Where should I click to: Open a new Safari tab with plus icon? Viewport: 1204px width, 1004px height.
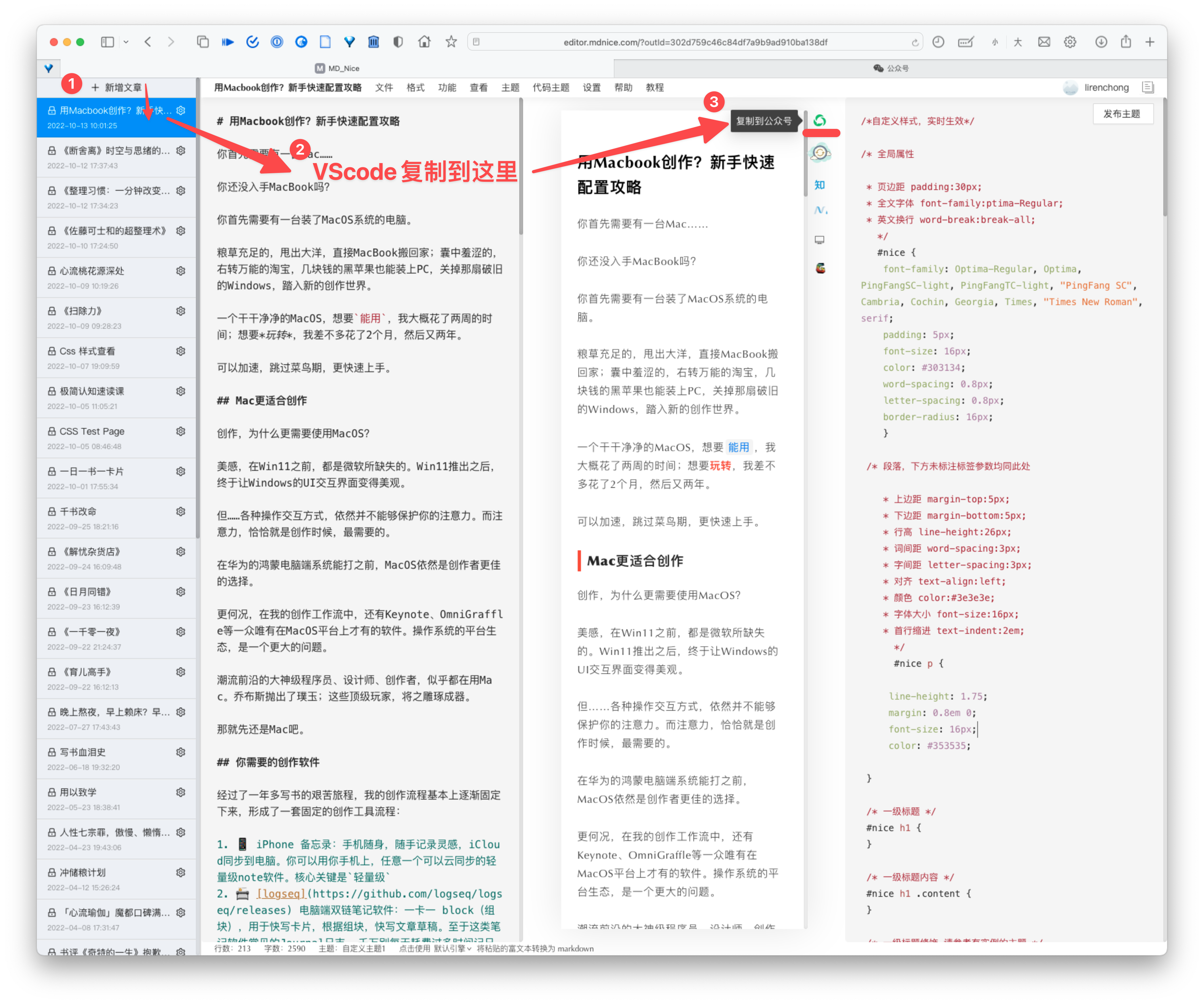(x=1150, y=42)
